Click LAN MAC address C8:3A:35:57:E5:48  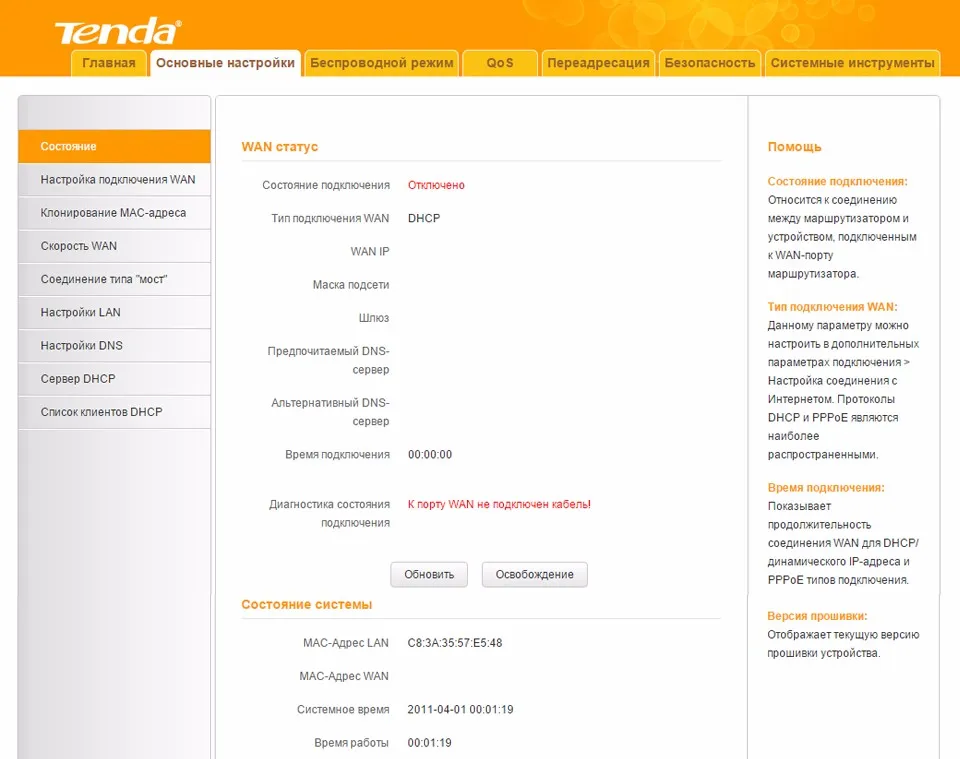(x=455, y=643)
